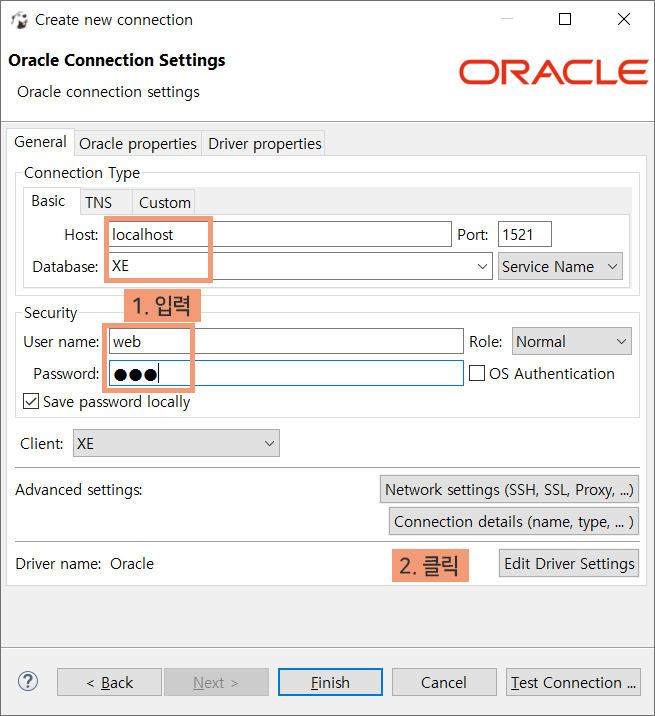The width and height of the screenshot is (655, 716).
Task: Enable OS Authentication checkbox
Action: click(477, 373)
